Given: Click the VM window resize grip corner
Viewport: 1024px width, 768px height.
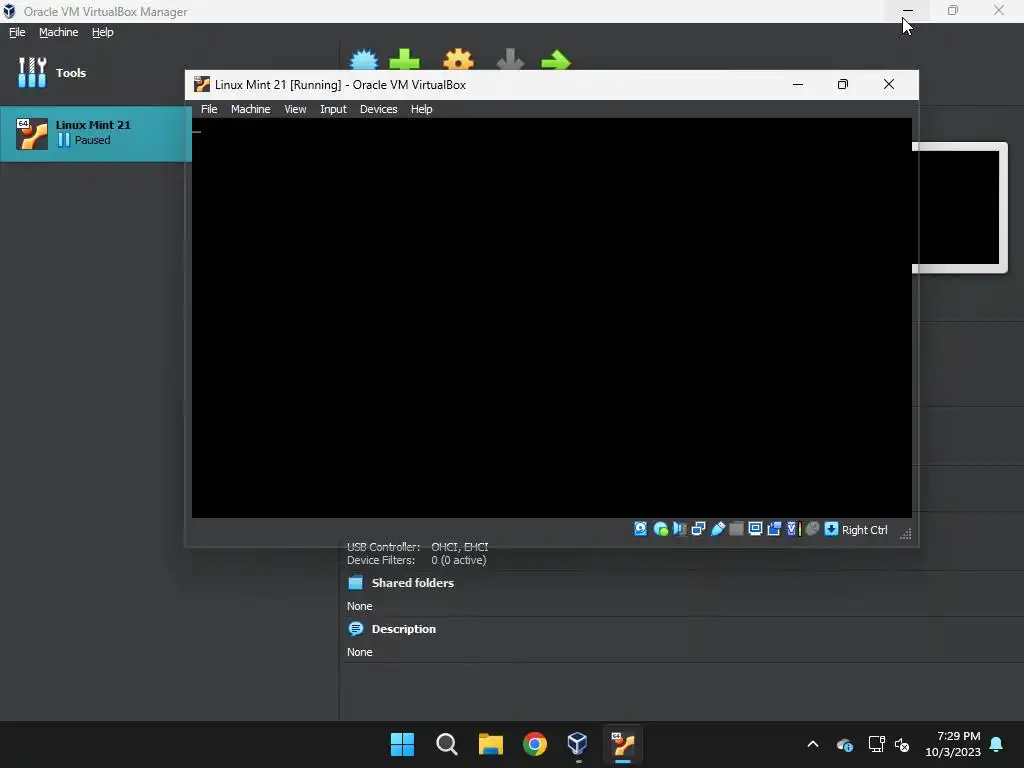Looking at the screenshot, I should tap(906, 534).
